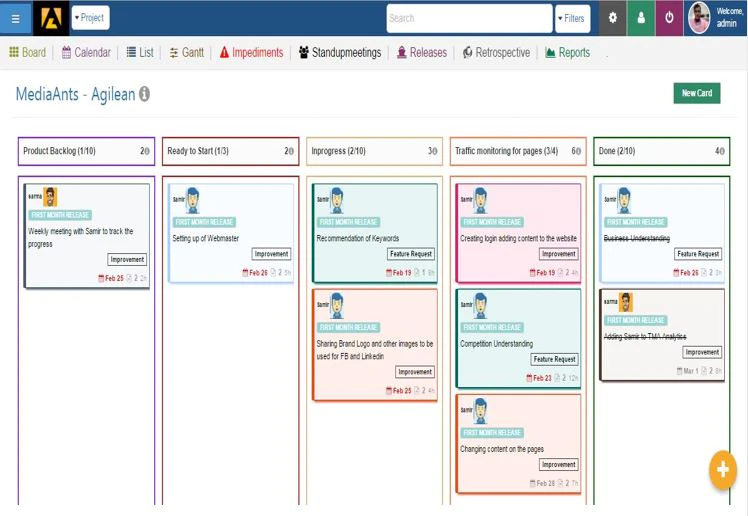
Task: Open the Setting up of Webmaster card
Action: click(231, 233)
